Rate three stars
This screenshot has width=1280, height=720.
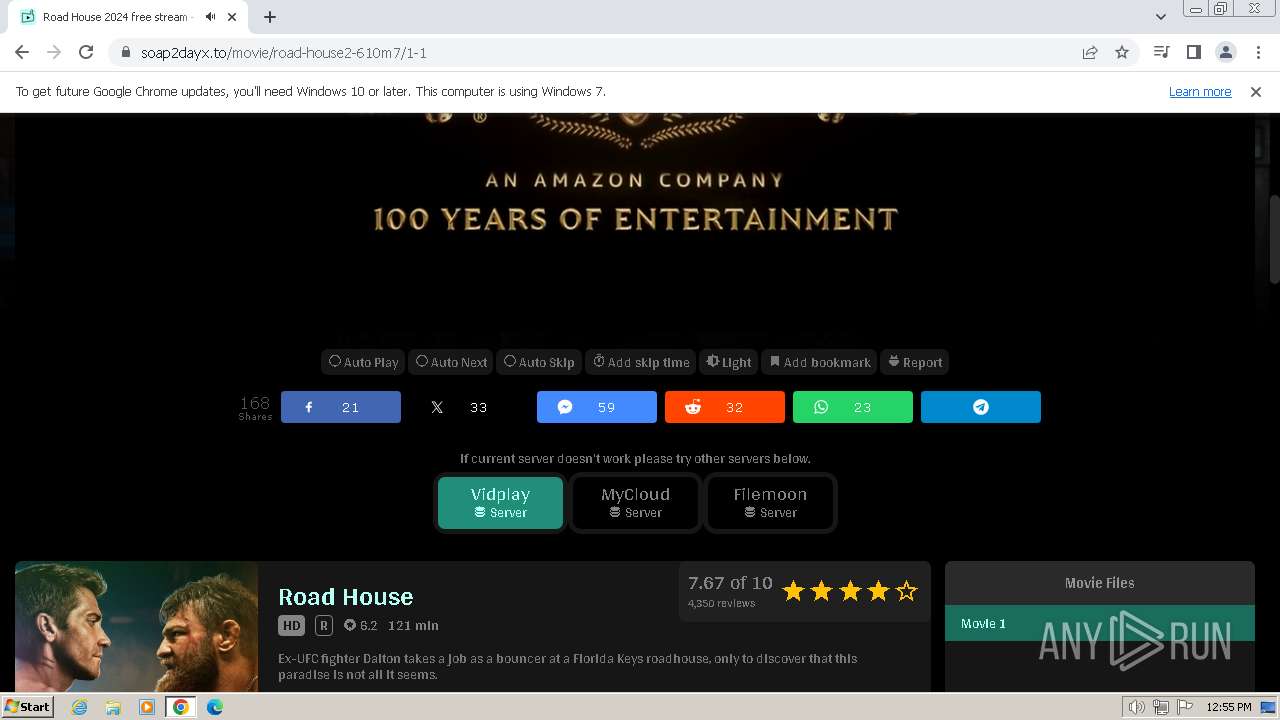tap(850, 591)
